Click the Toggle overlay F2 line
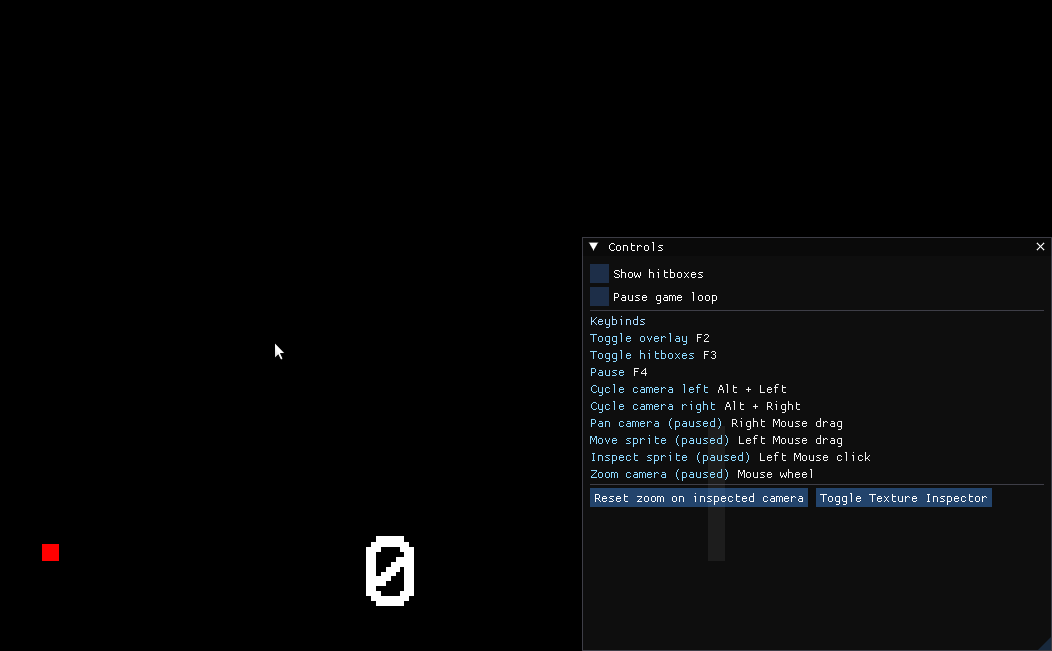 (649, 338)
